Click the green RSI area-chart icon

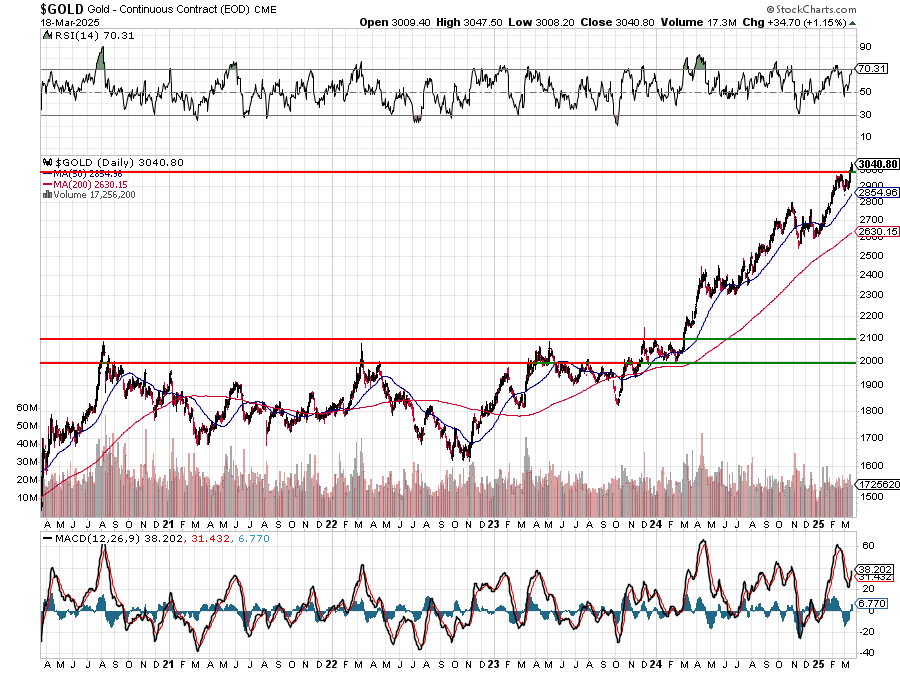pyautogui.click(x=47, y=36)
